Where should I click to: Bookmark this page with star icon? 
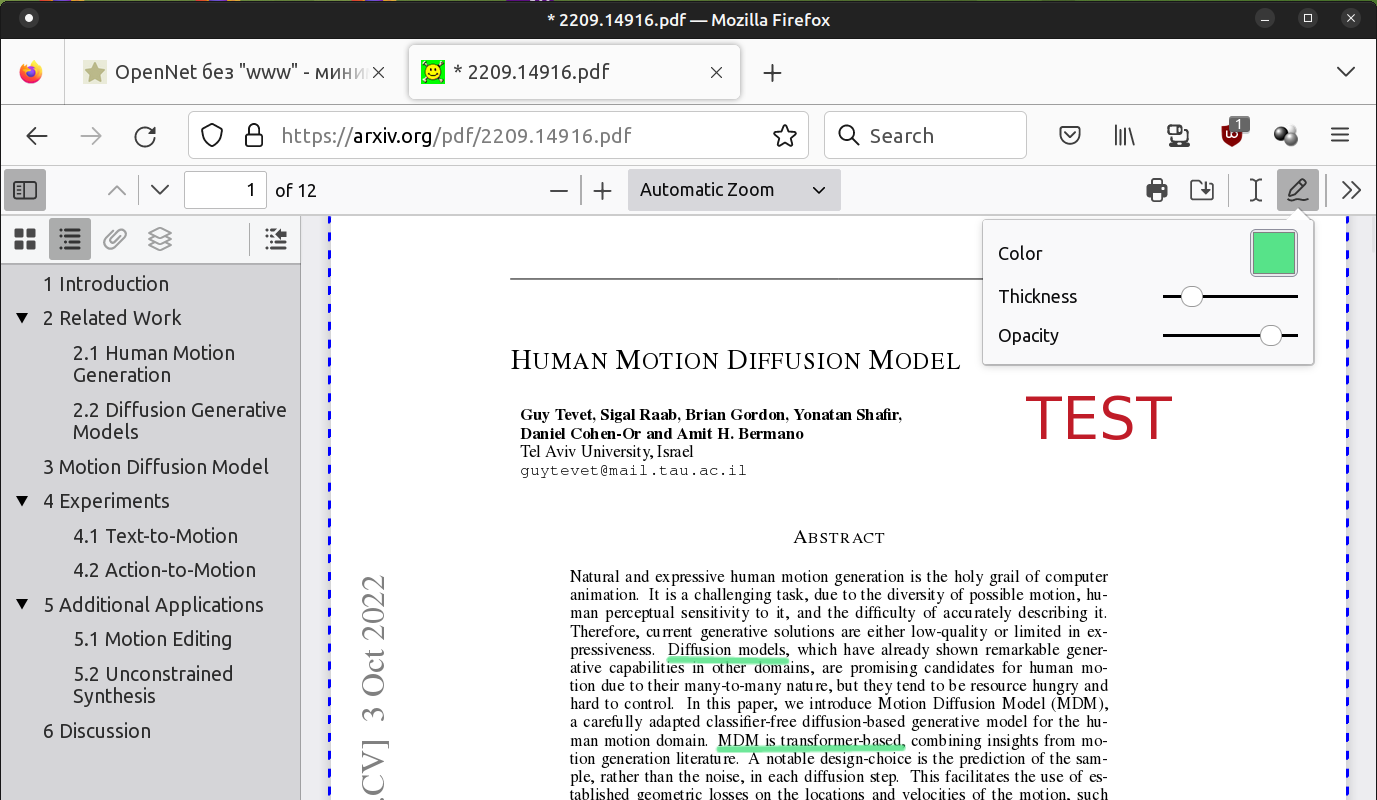point(785,136)
